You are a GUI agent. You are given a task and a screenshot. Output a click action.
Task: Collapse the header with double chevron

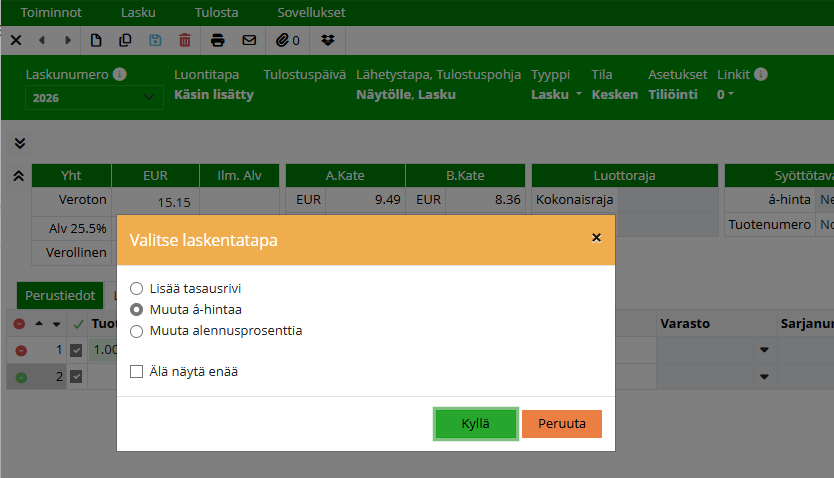(x=20, y=143)
